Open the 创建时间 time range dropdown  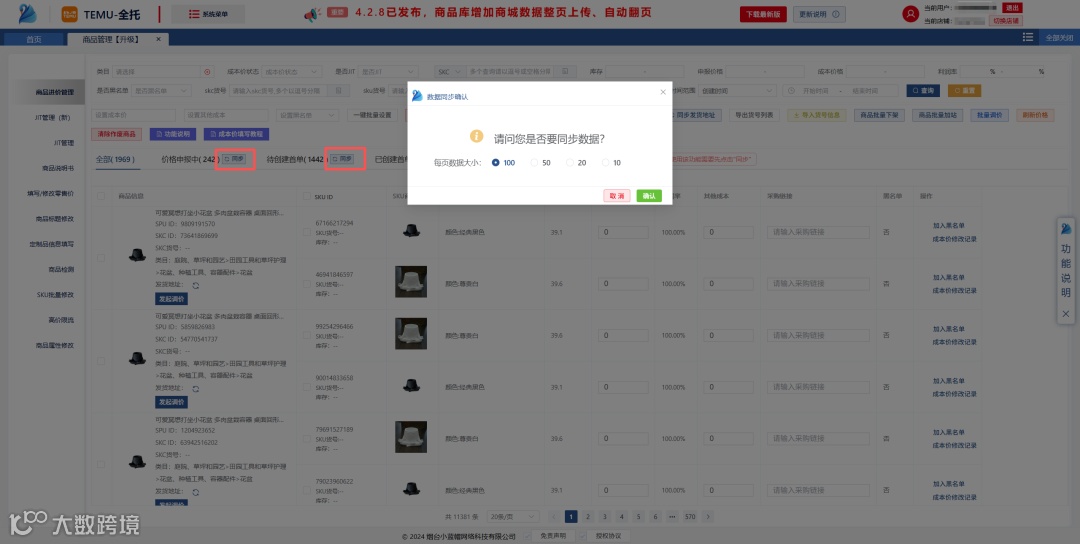pos(738,90)
